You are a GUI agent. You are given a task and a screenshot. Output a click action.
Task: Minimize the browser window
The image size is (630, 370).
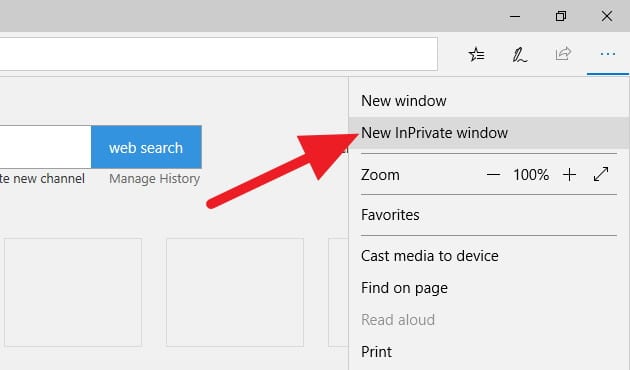pyautogui.click(x=515, y=16)
